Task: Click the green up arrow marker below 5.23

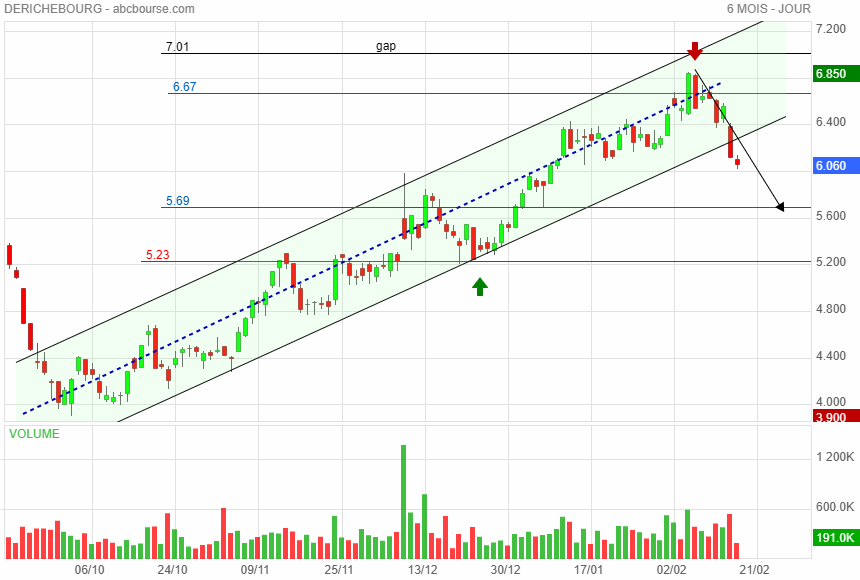Action: pyautogui.click(x=480, y=286)
